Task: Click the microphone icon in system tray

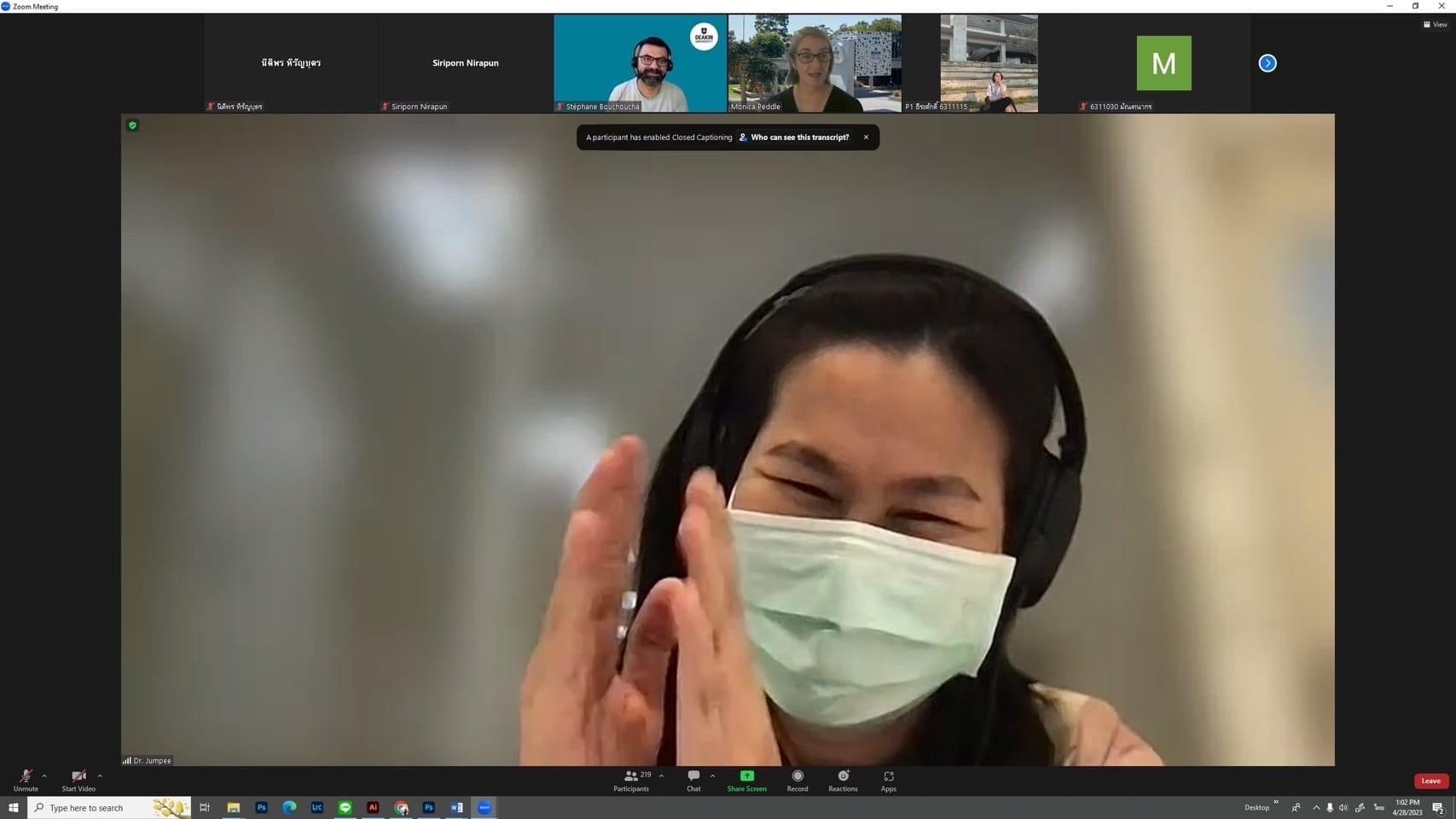Action: [x=1330, y=808]
